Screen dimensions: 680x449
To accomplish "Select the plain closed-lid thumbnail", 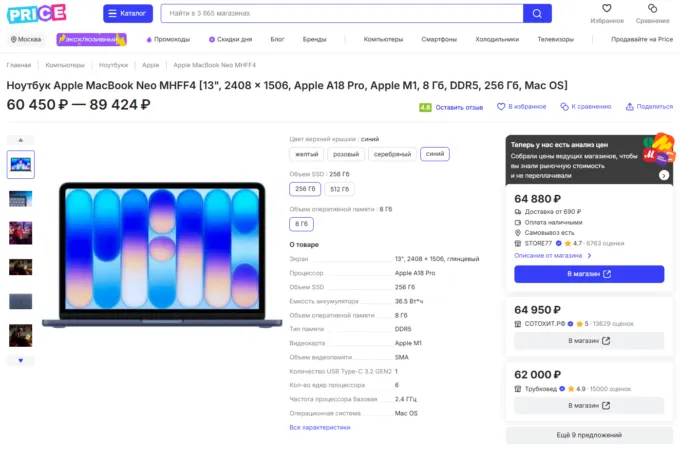I will click(x=20, y=301).
